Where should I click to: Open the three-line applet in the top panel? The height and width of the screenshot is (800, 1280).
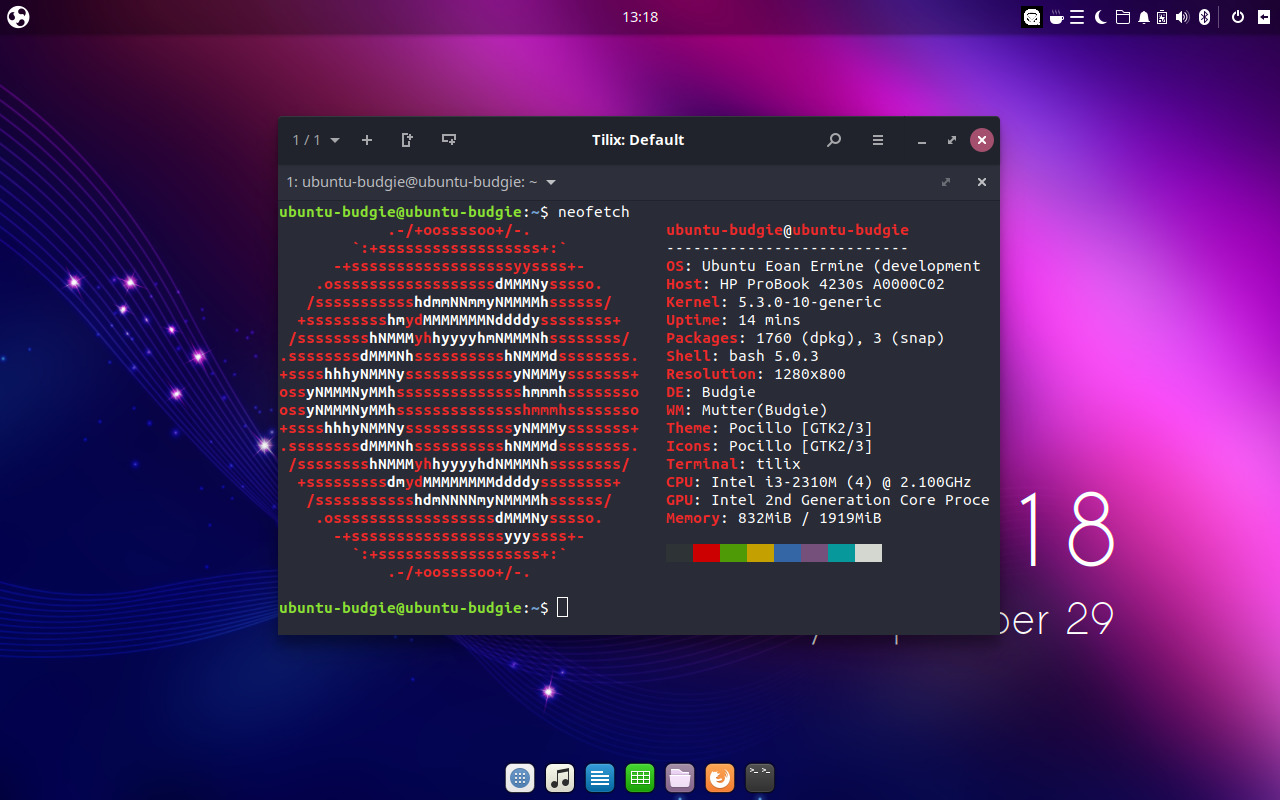coord(1077,17)
